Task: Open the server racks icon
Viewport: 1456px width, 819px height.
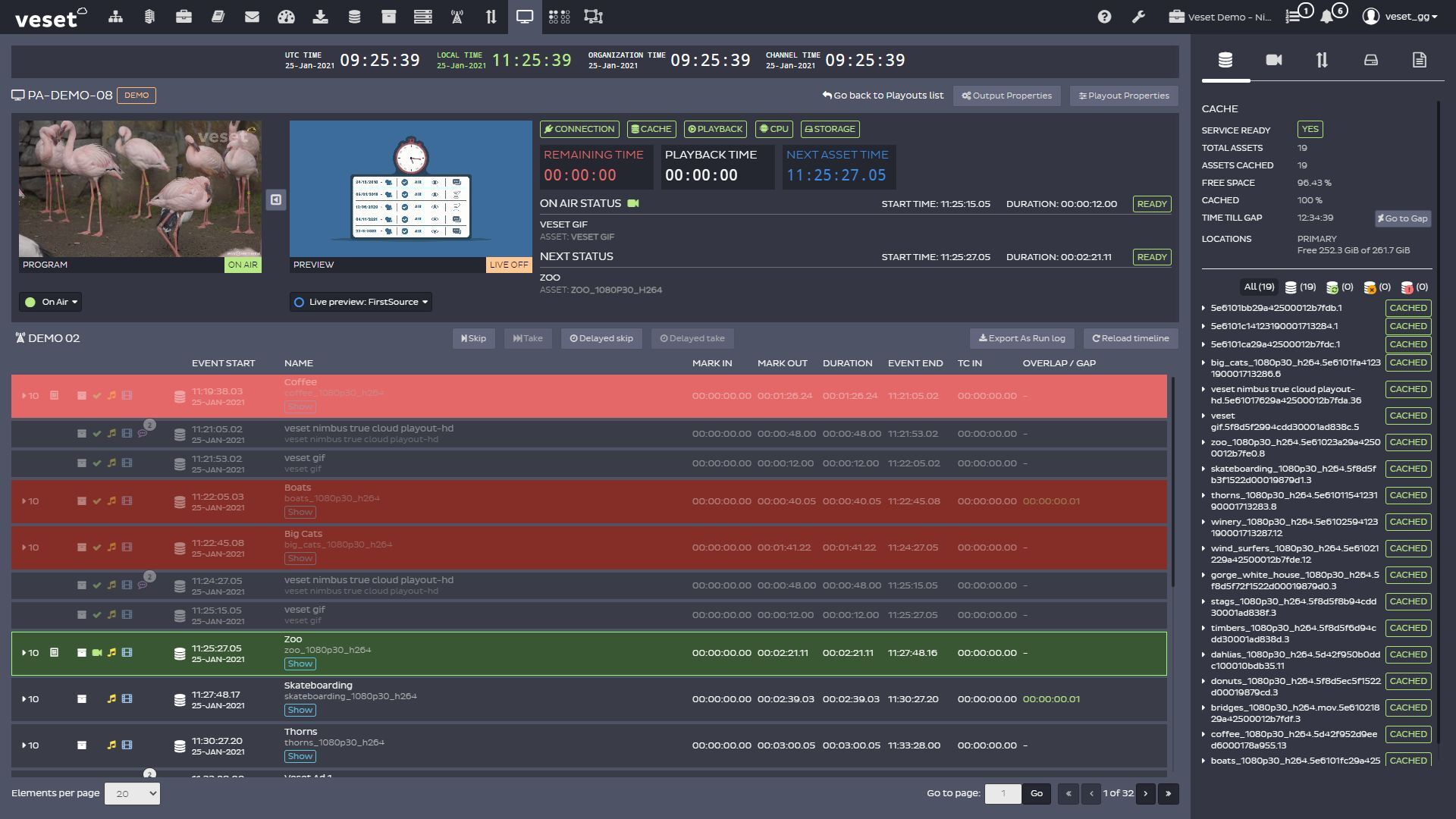Action: click(422, 17)
